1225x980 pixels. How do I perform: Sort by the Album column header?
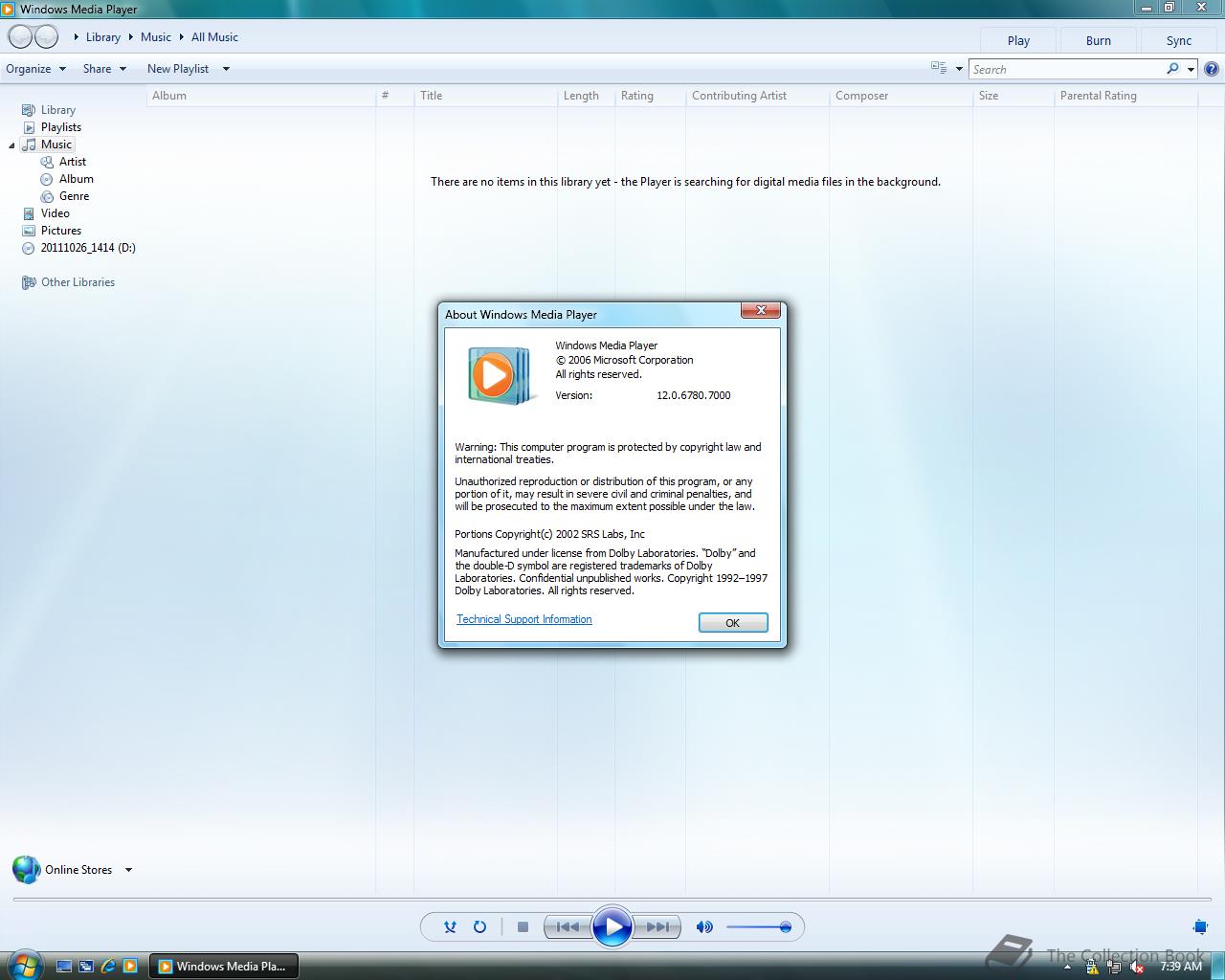(x=261, y=96)
